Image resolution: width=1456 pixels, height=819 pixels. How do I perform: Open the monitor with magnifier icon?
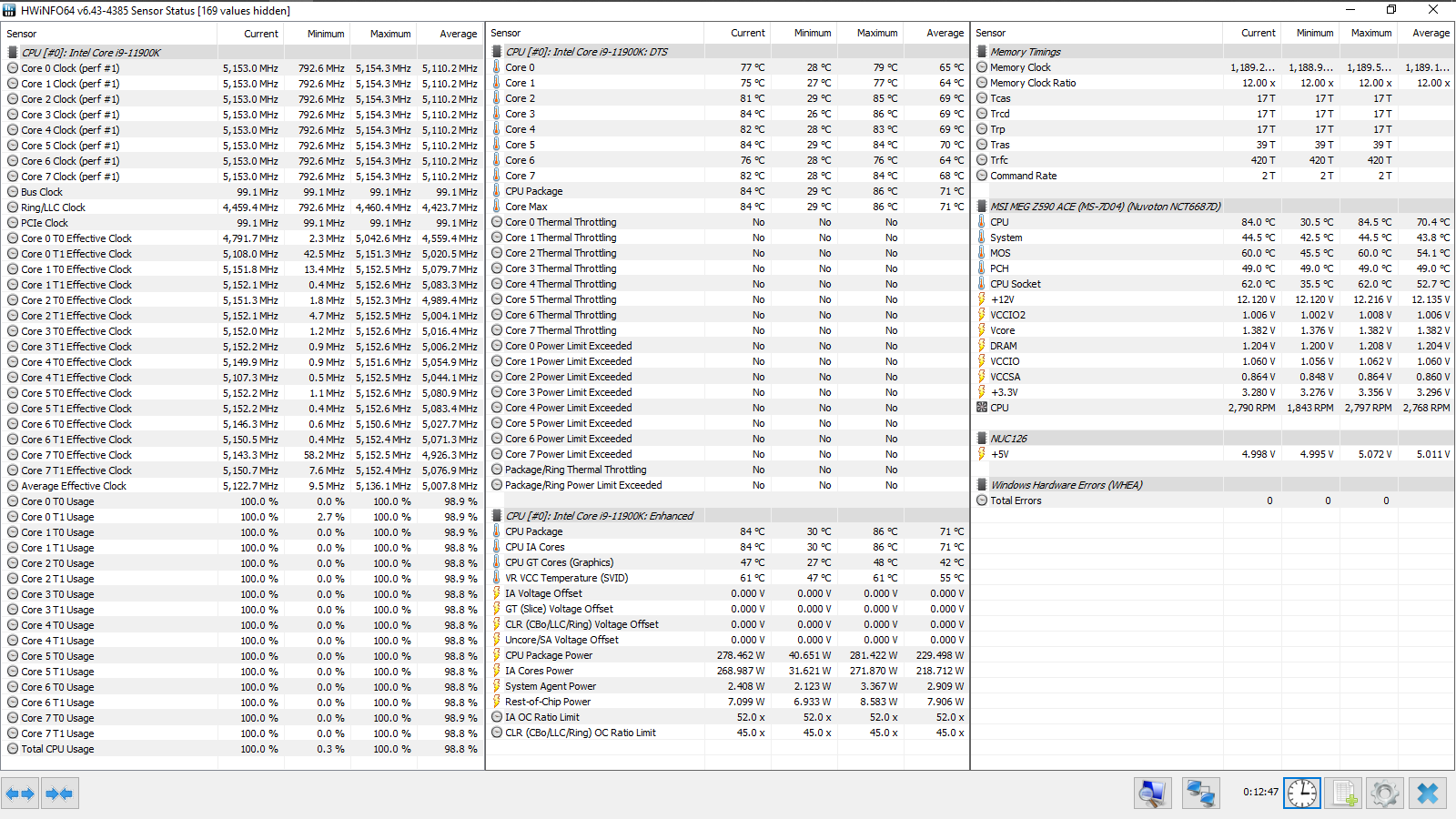(1153, 794)
